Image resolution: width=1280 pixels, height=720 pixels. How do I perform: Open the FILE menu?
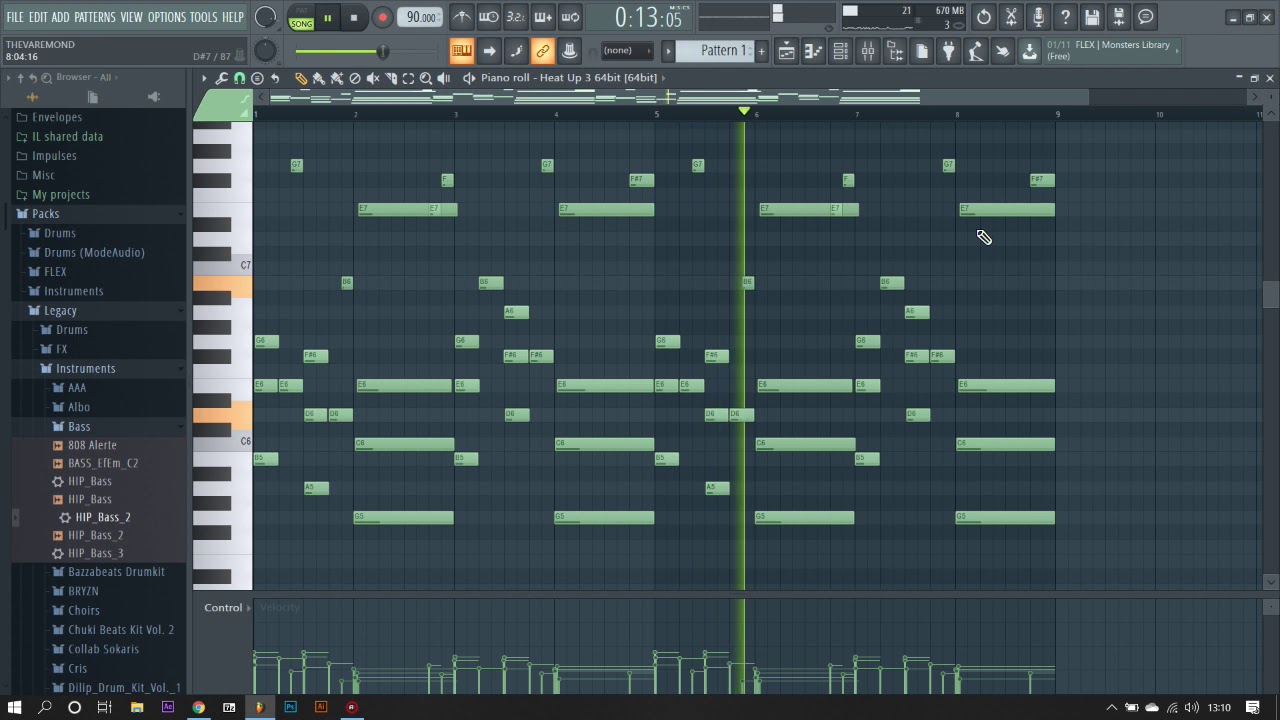tap(15, 17)
